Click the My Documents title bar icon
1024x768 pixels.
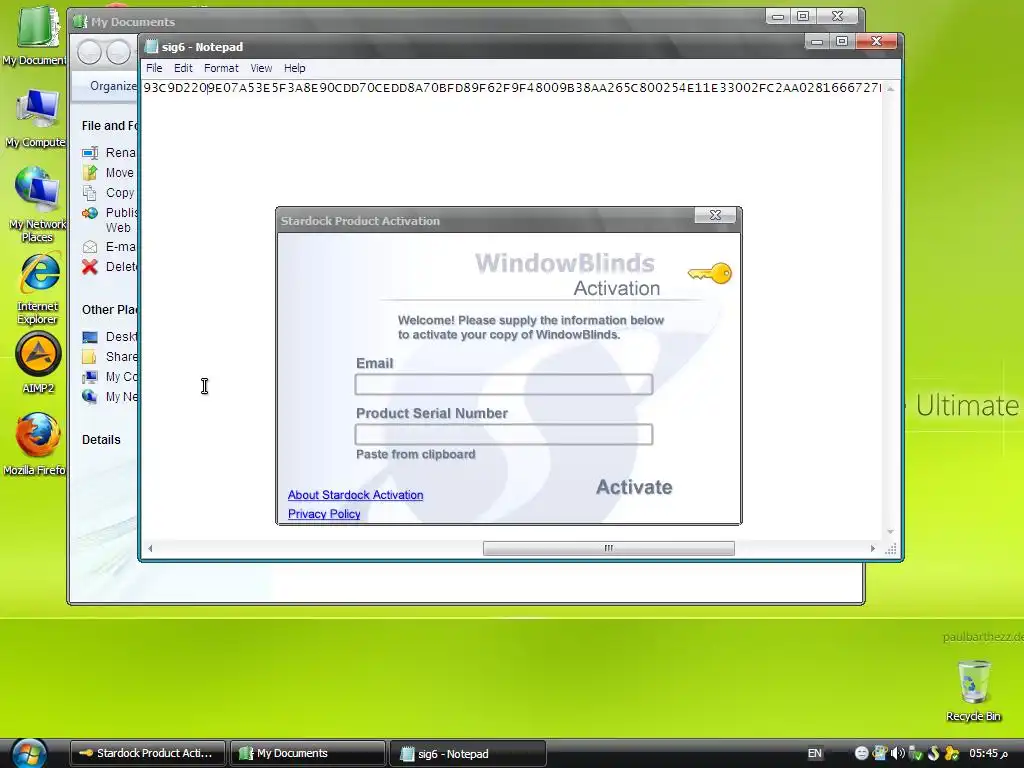(x=80, y=22)
